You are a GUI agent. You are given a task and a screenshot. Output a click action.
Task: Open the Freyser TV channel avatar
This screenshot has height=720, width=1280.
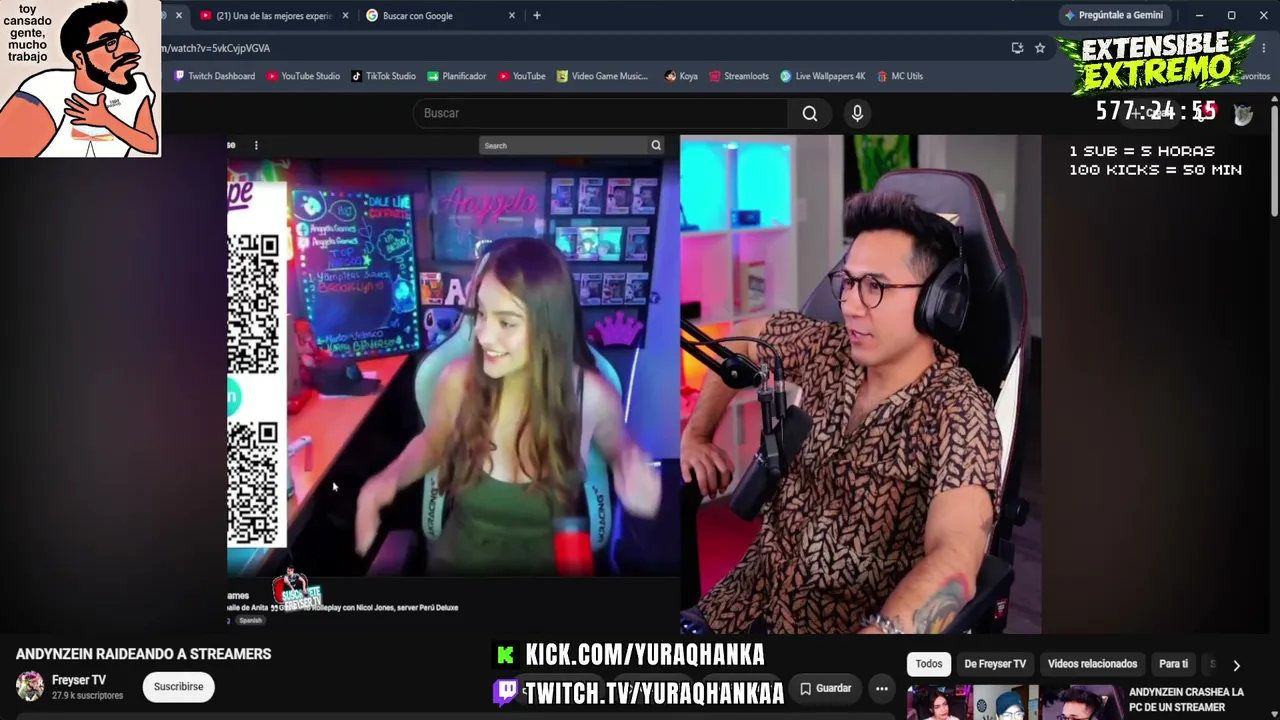click(x=30, y=686)
